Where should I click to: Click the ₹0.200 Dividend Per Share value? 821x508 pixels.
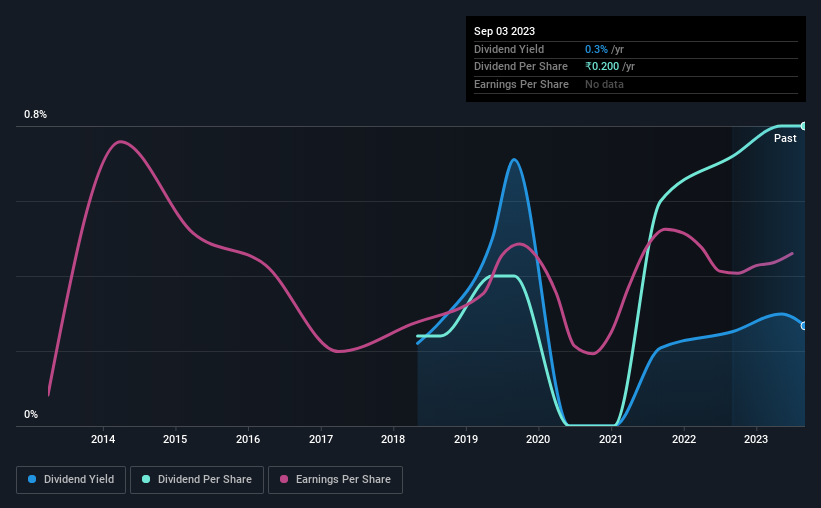602,67
